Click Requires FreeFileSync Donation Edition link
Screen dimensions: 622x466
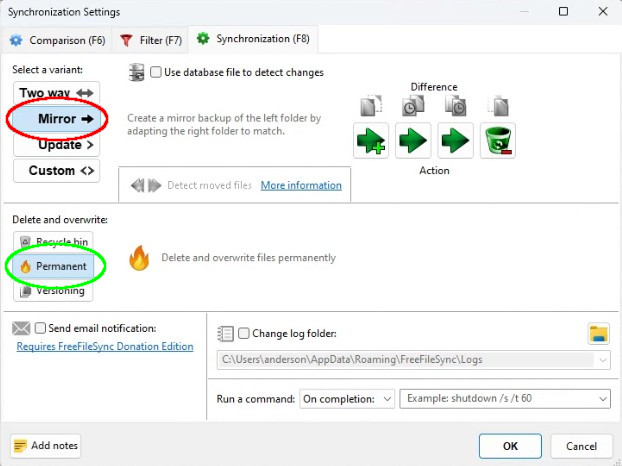104,347
